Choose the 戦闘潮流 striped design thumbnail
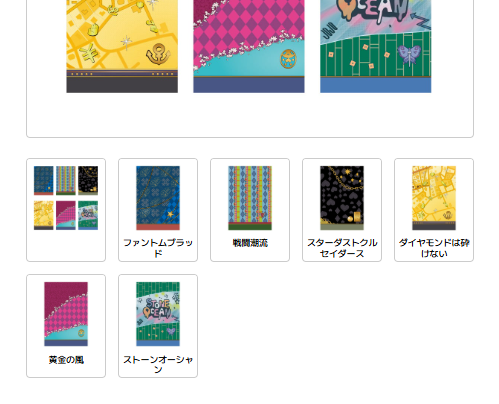This screenshot has height=404, width=499. pyautogui.click(x=250, y=198)
